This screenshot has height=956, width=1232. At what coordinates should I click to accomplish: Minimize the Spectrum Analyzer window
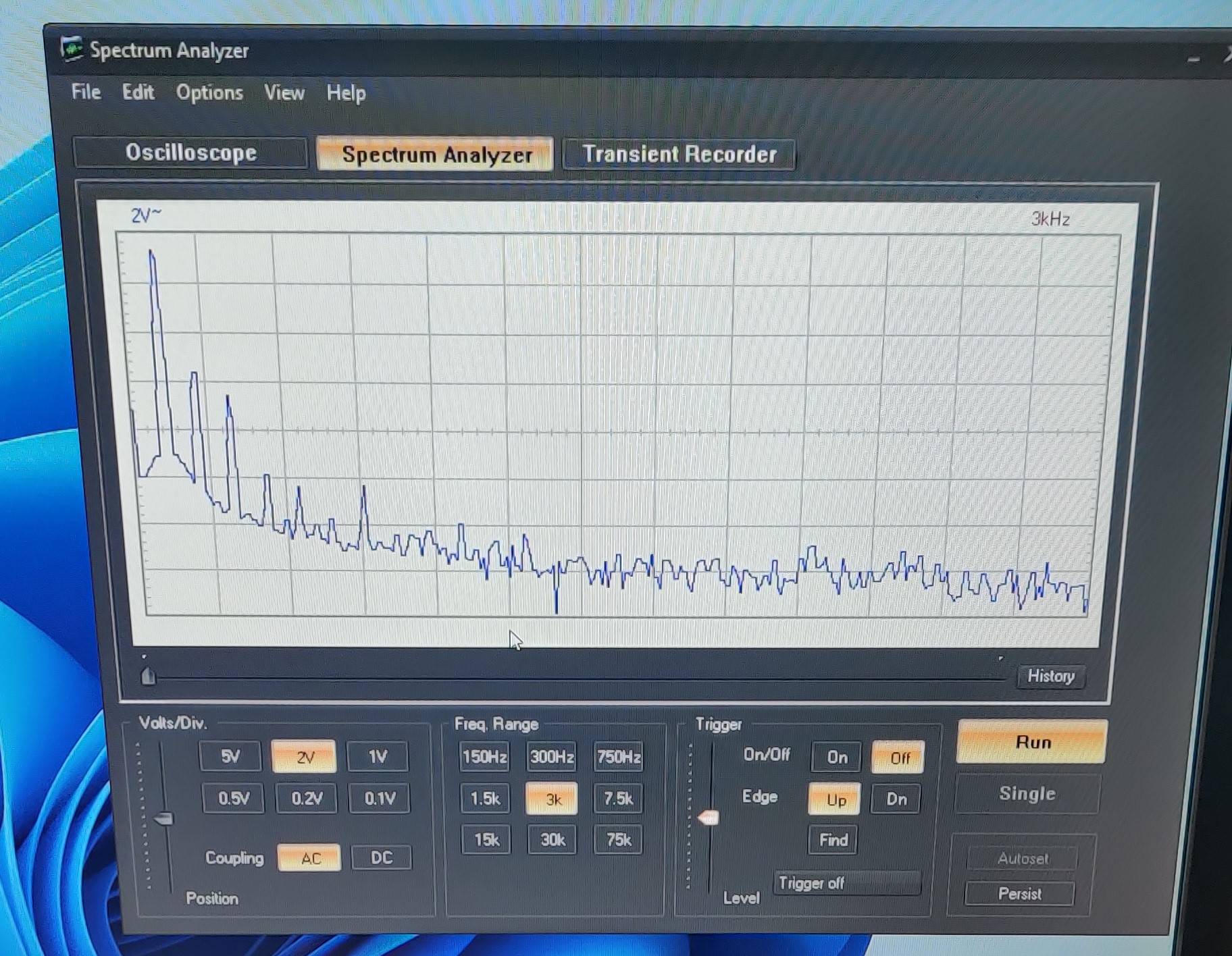[1193, 59]
